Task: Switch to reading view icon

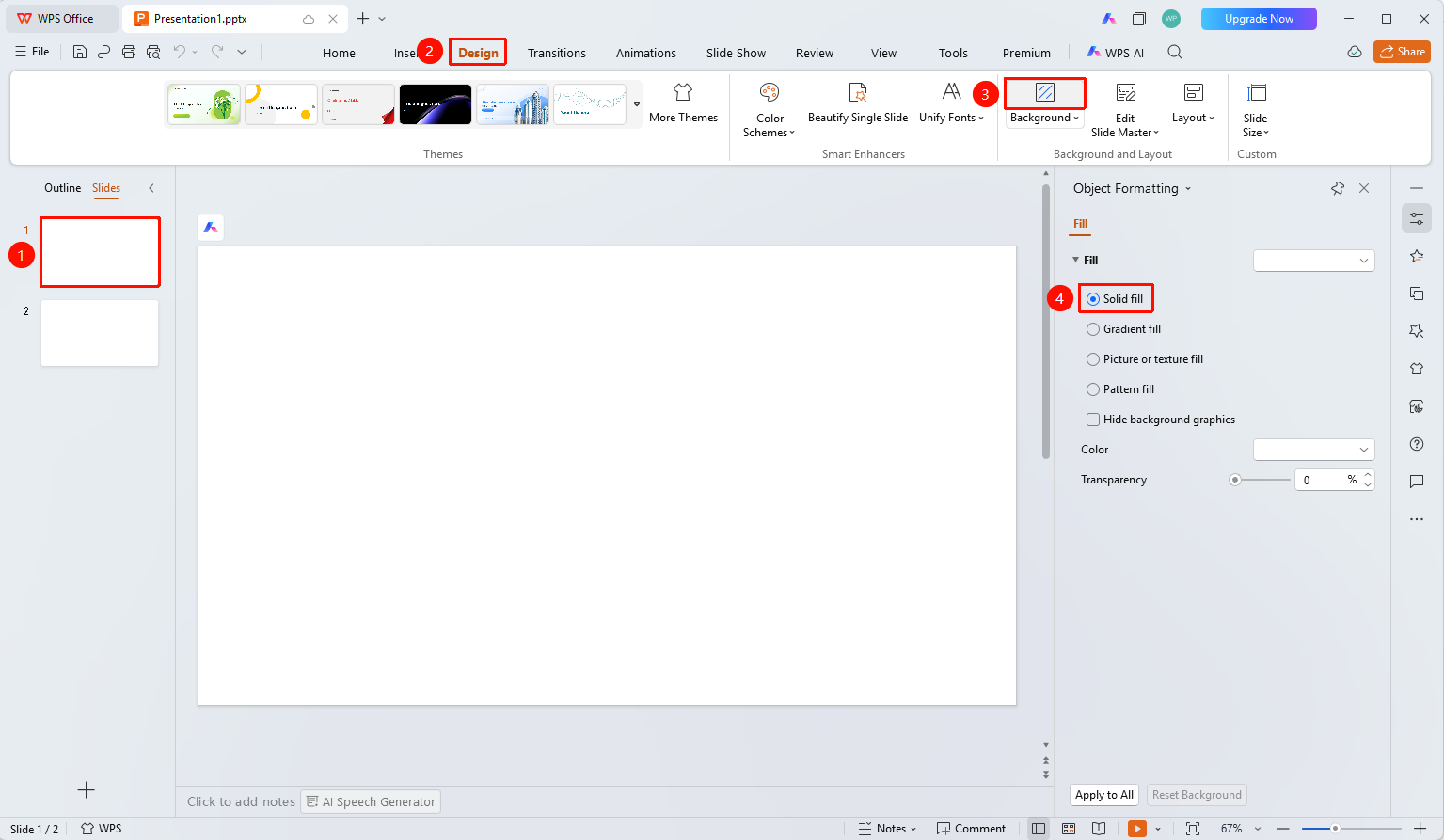Action: pos(1099,829)
